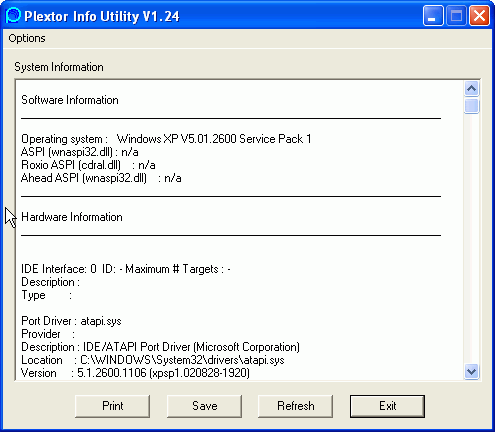Click the 'Type :' line
Screen dimensions: 495x432
(x=46, y=295)
